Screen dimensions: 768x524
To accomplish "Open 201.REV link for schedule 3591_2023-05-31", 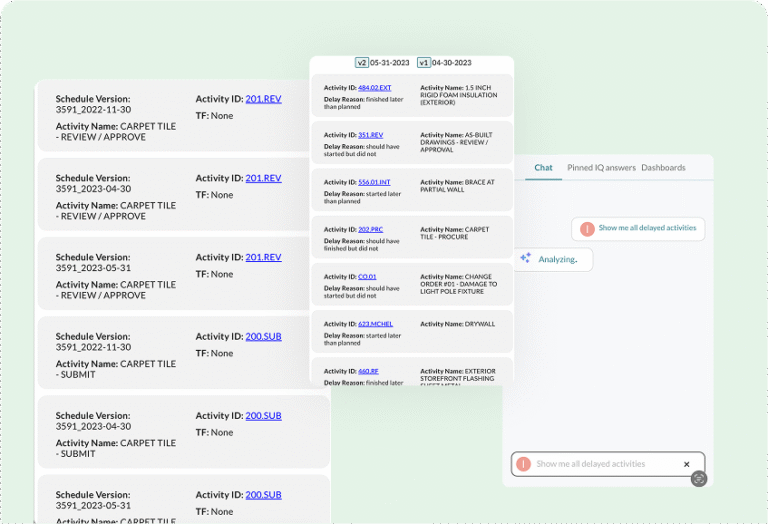I will 264,257.
